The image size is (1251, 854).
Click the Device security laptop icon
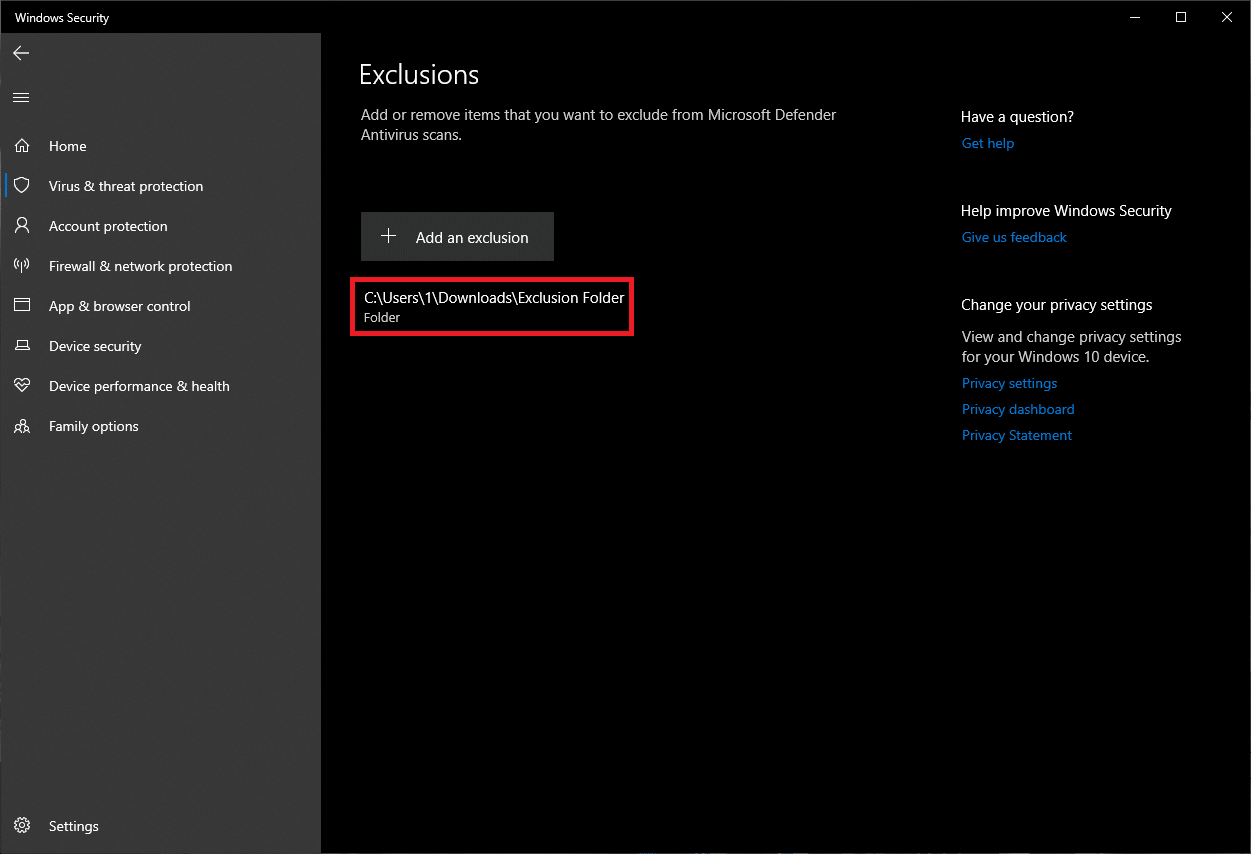pyautogui.click(x=22, y=346)
